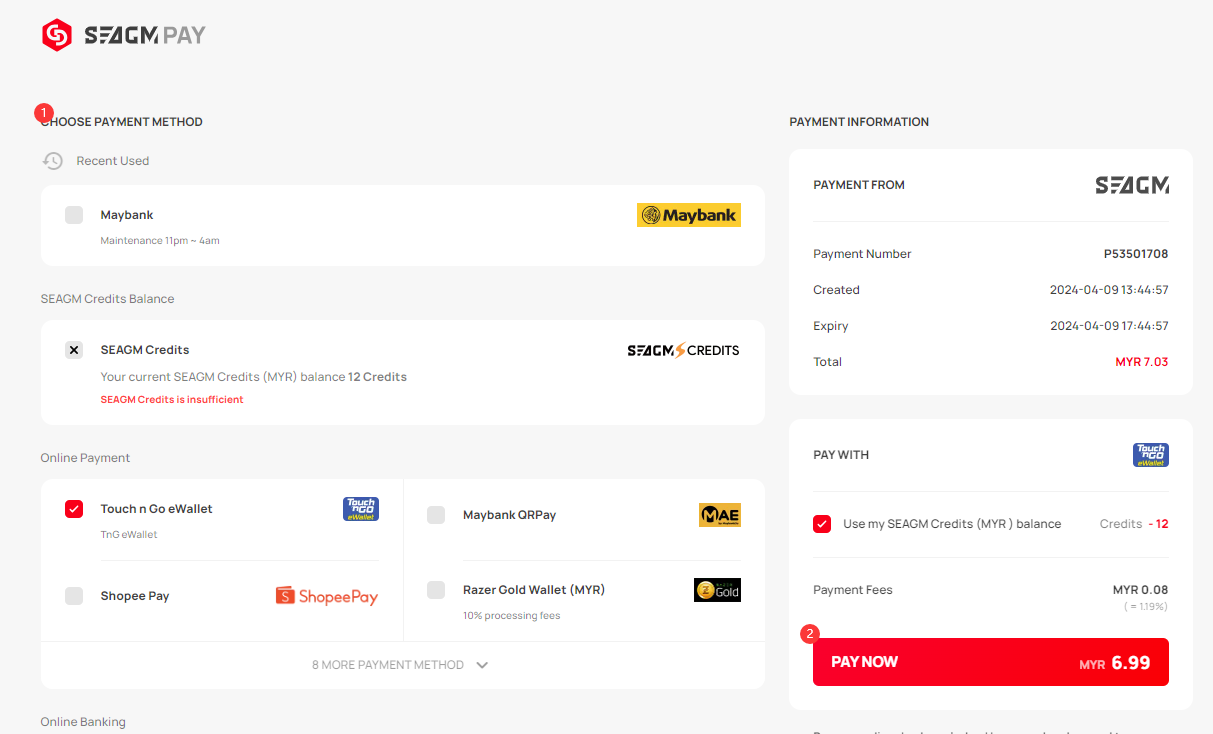The image size is (1213, 734).
Task: Click the Touch n Go logo in Pay With
Action: [x=1151, y=455]
